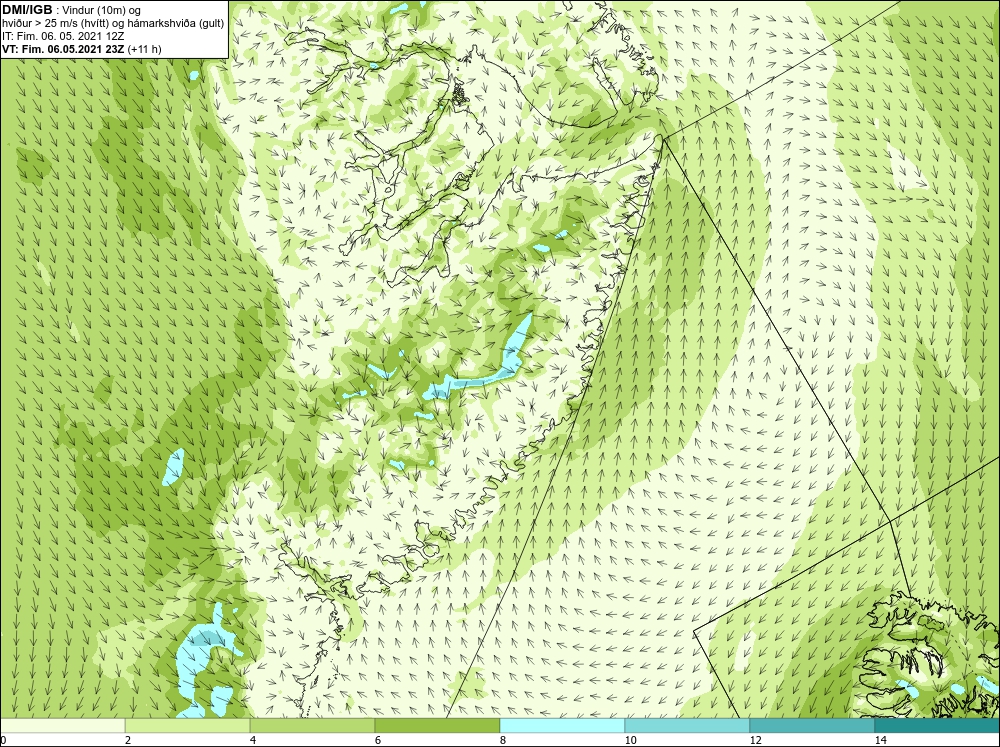Viewport: 1000px width, 747px height.
Task: Click the darkest teal swatch above 14
Action: pyautogui.click(x=937, y=725)
